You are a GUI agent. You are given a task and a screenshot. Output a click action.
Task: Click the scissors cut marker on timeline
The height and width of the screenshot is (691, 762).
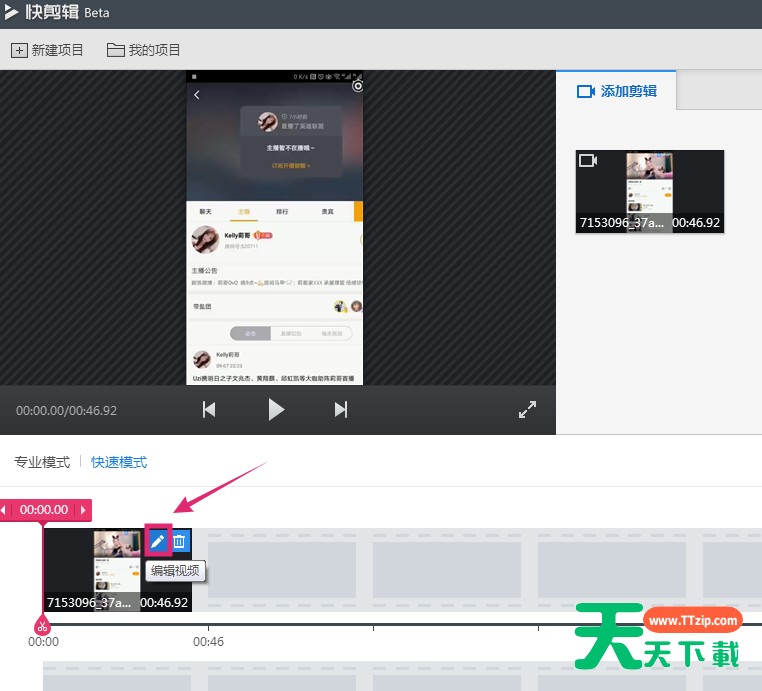tap(42, 625)
